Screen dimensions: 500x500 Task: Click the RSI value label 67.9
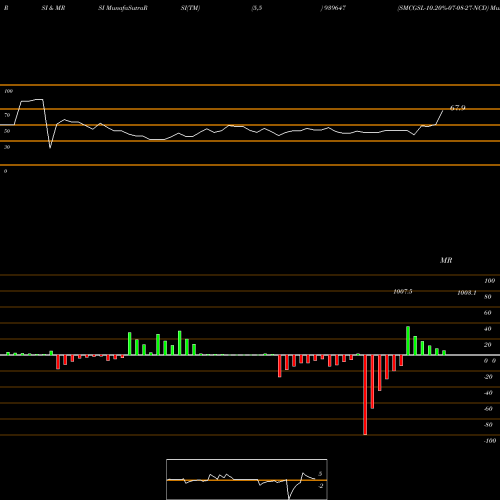tap(458, 108)
